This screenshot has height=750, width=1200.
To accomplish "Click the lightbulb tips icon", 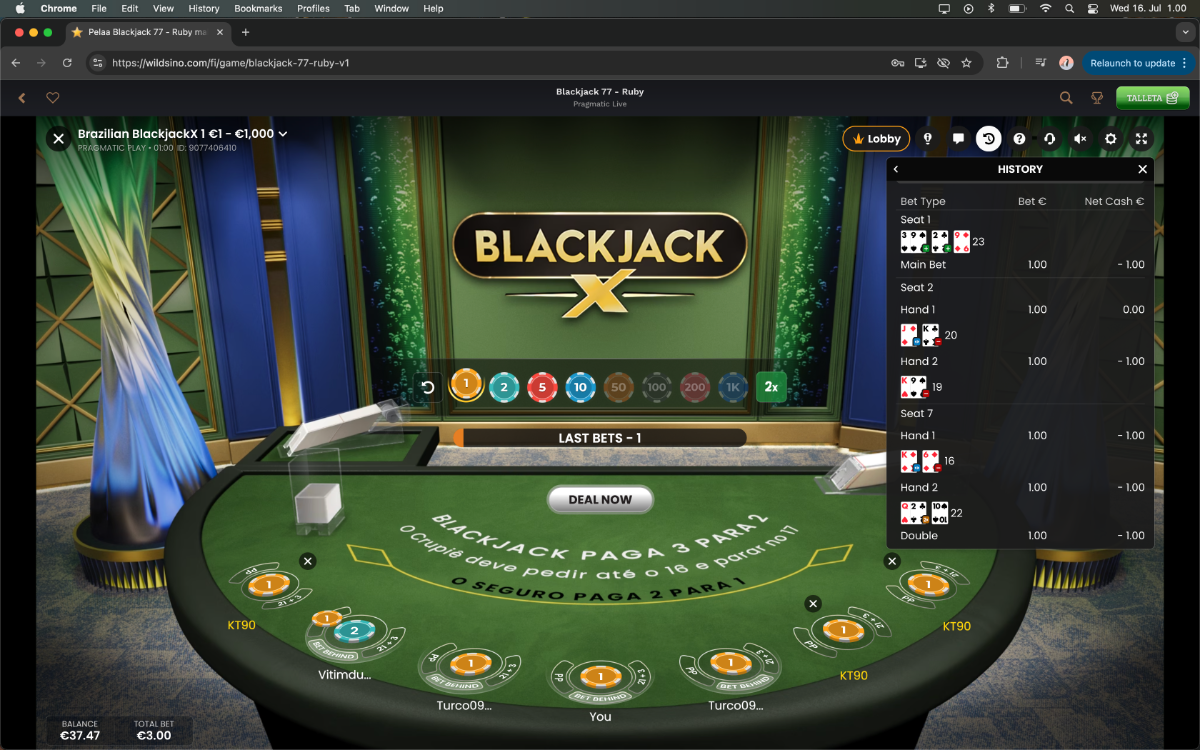I will 927,139.
